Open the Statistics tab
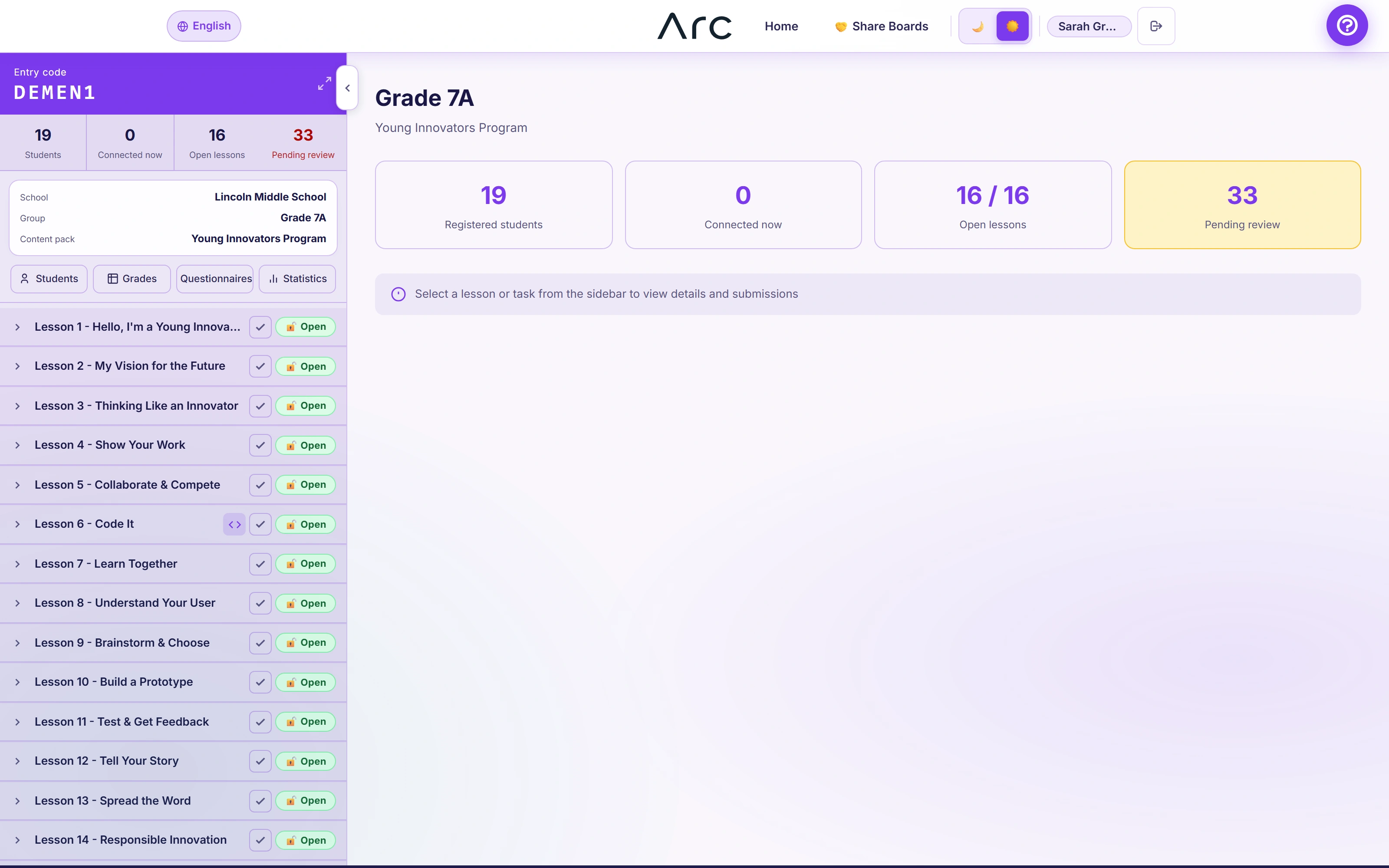 coord(297,279)
